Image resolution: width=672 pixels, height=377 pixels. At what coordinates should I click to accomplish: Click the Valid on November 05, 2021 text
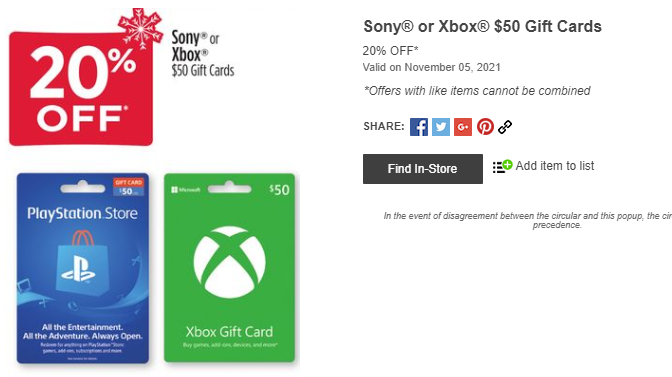point(432,67)
